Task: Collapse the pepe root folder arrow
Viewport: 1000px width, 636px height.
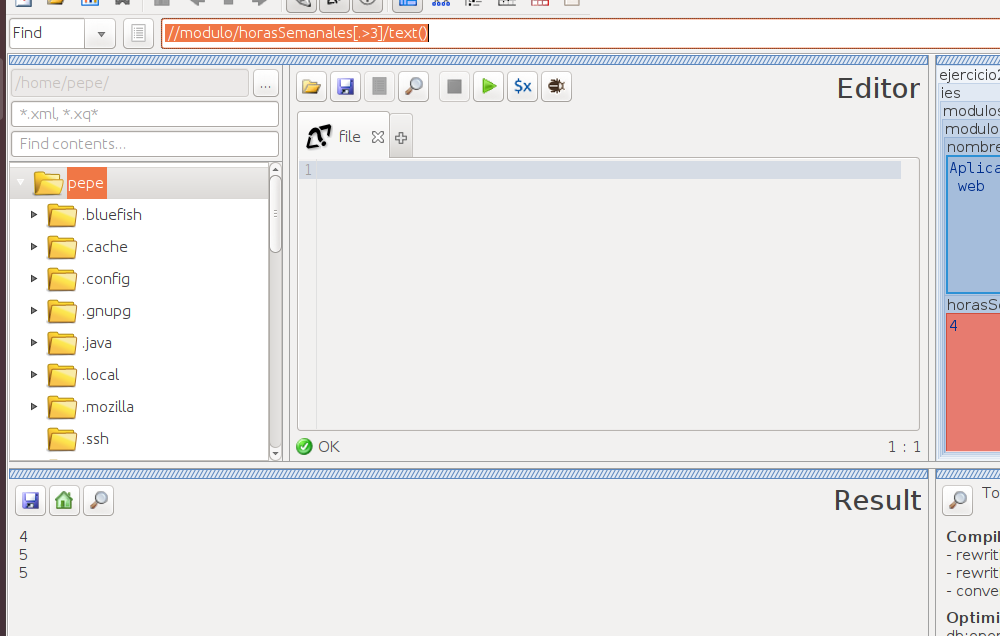Action: pyautogui.click(x=20, y=183)
